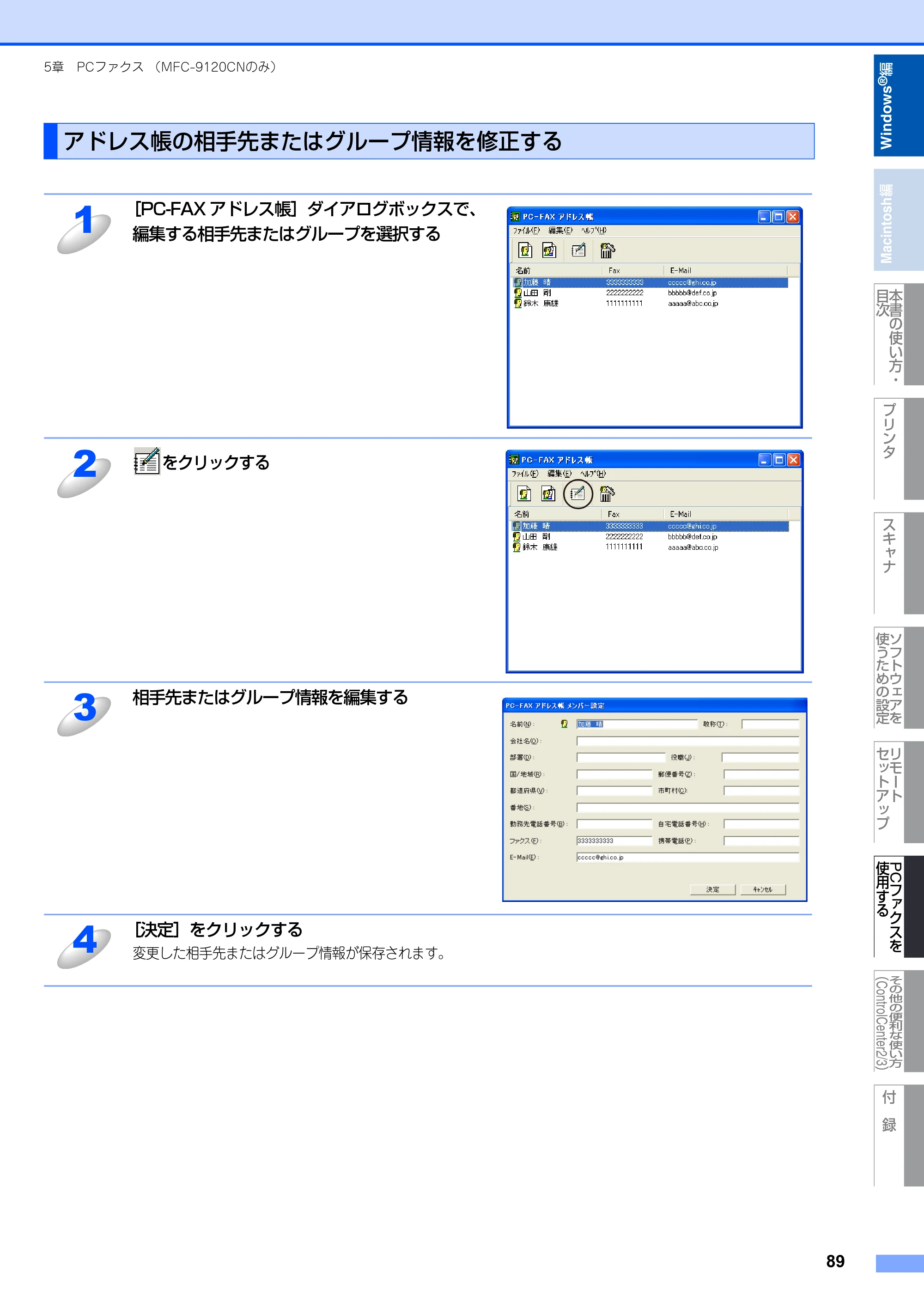Screen dimensions: 924x1308
Task: Click the 携帯電話(P) input field
Action: pyautogui.click(x=761, y=841)
